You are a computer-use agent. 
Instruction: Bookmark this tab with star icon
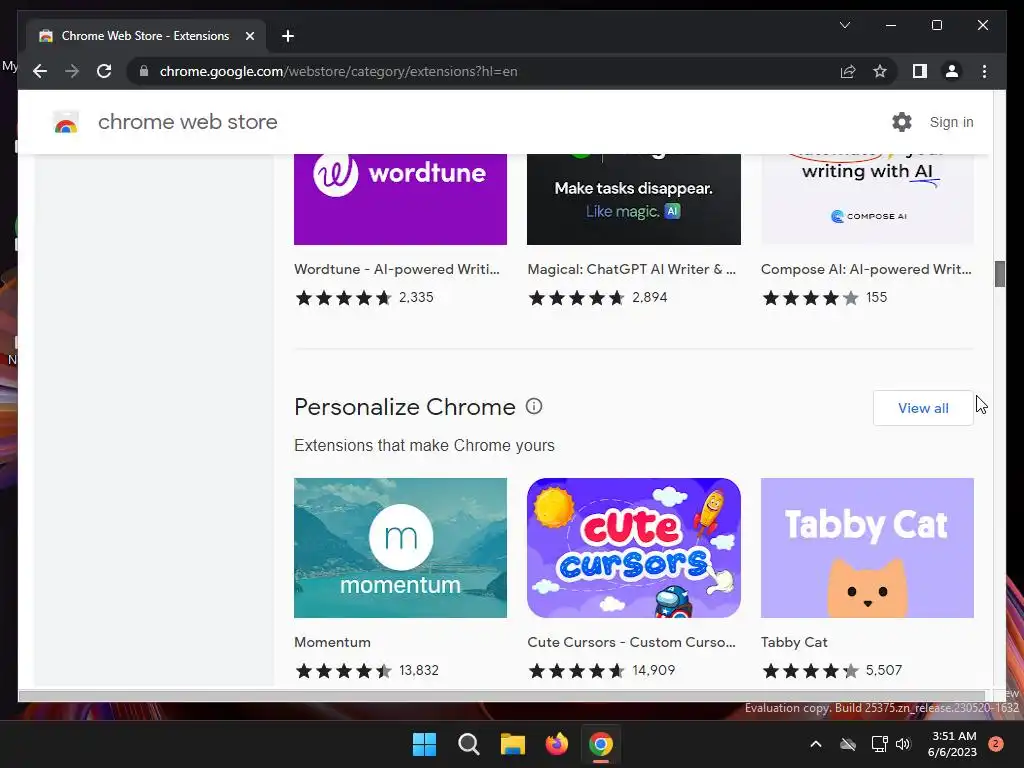coord(880,71)
